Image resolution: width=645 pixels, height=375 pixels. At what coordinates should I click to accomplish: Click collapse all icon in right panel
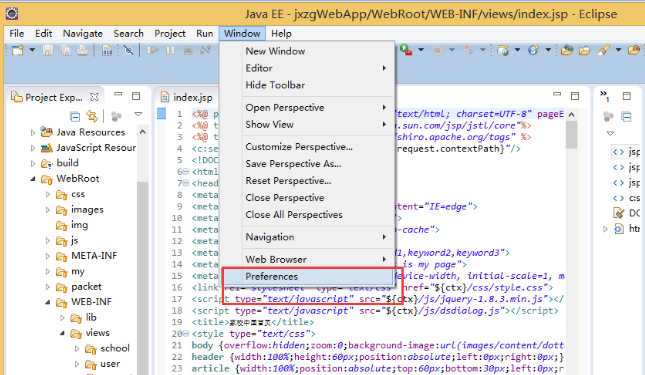click(x=626, y=117)
